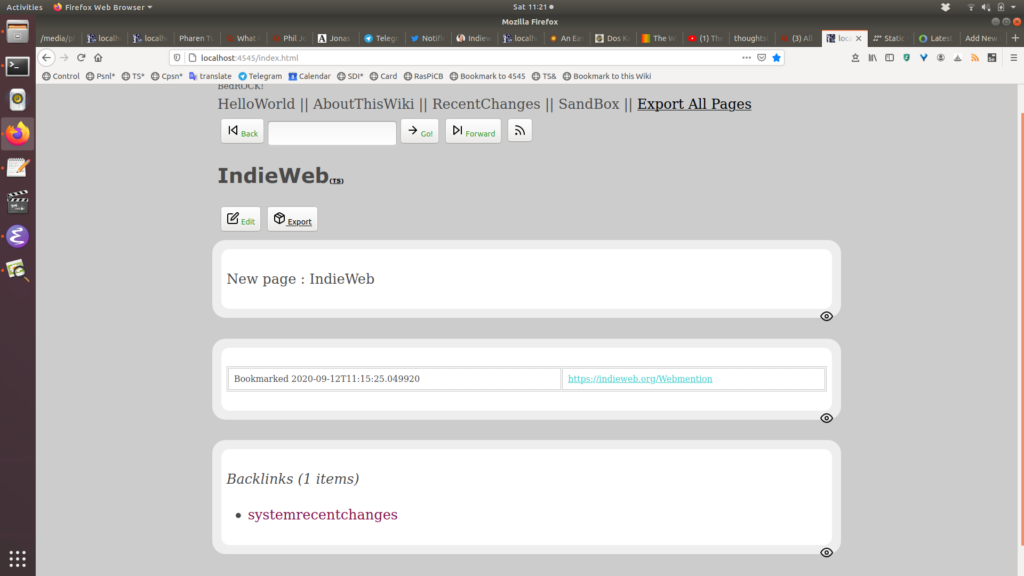Screen dimensions: 1024x576
Task: Switch to the Telegram tab
Action: (x=381, y=38)
